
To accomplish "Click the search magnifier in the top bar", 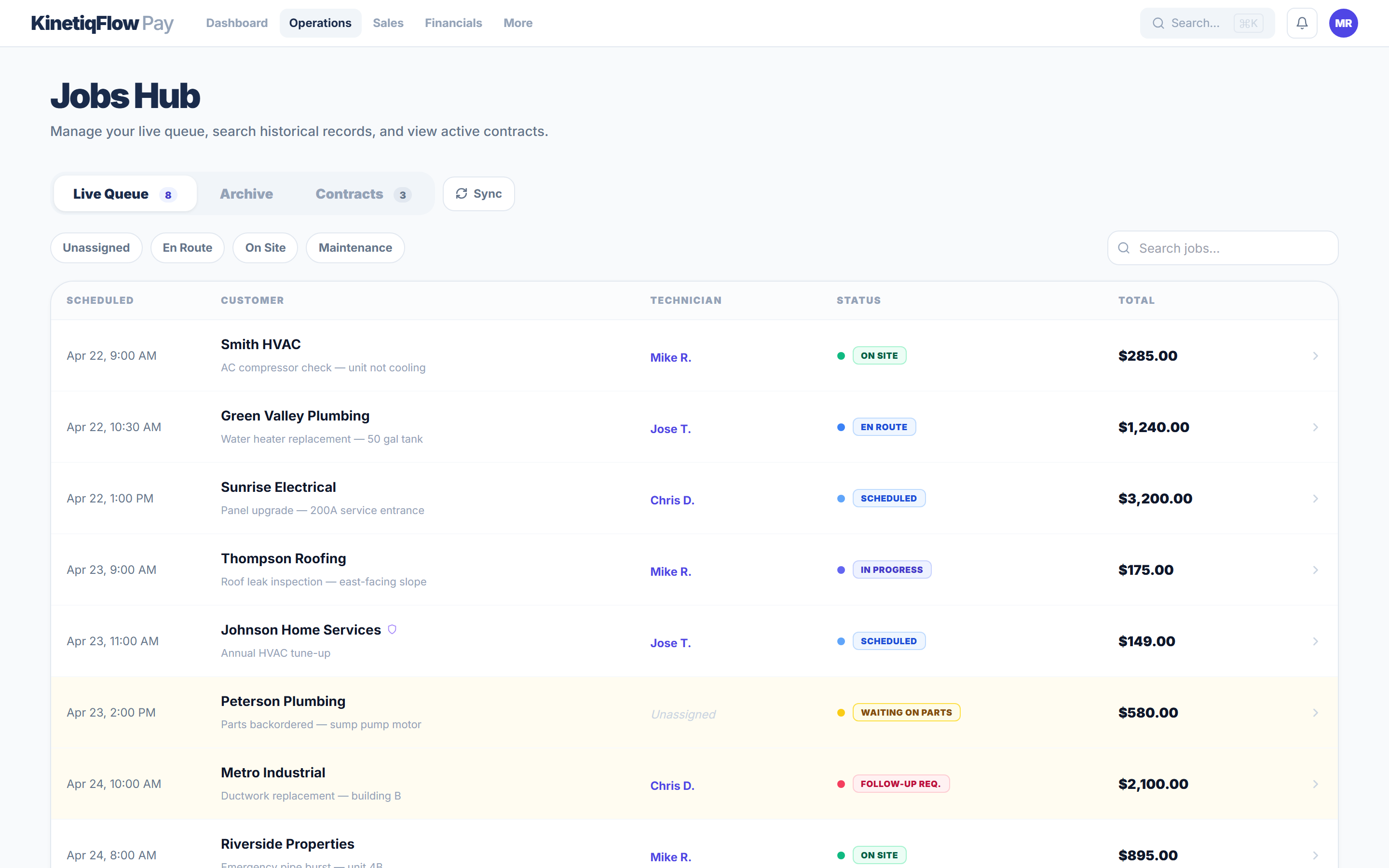I will click(x=1159, y=23).
